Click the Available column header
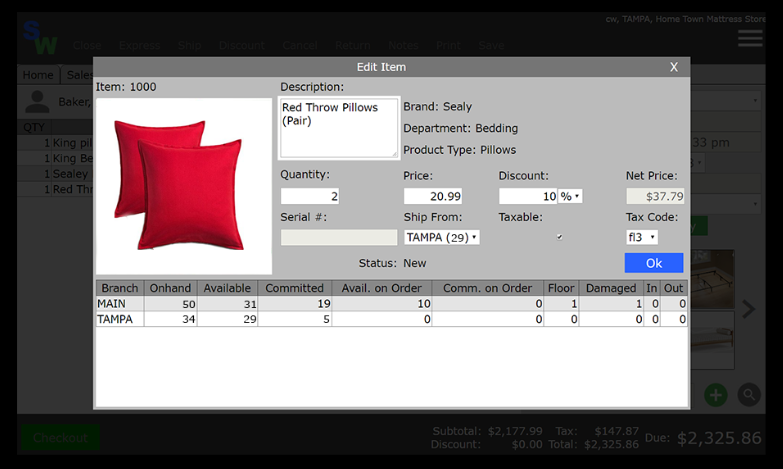This screenshot has width=783, height=469. [227, 288]
